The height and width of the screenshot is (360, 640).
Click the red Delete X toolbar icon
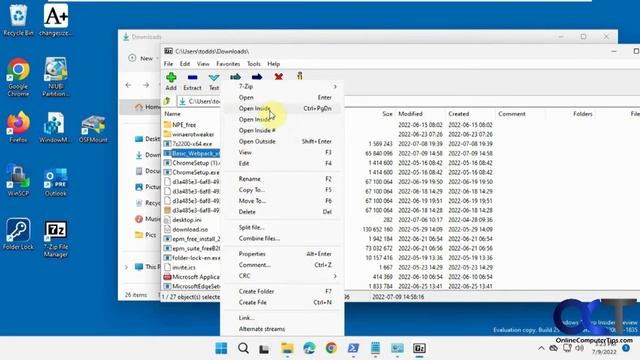pos(279,76)
